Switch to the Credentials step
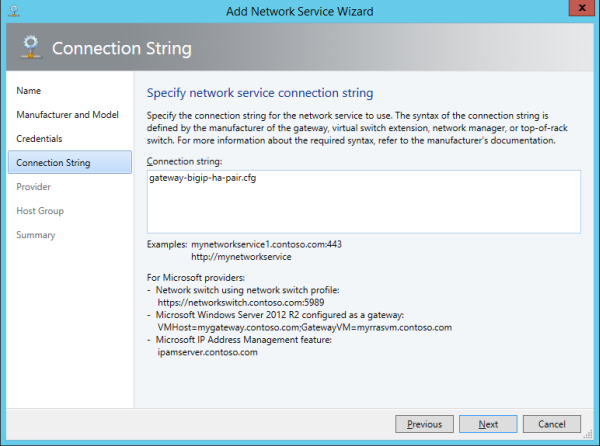Screen dimensions: 600x446 click(39, 139)
